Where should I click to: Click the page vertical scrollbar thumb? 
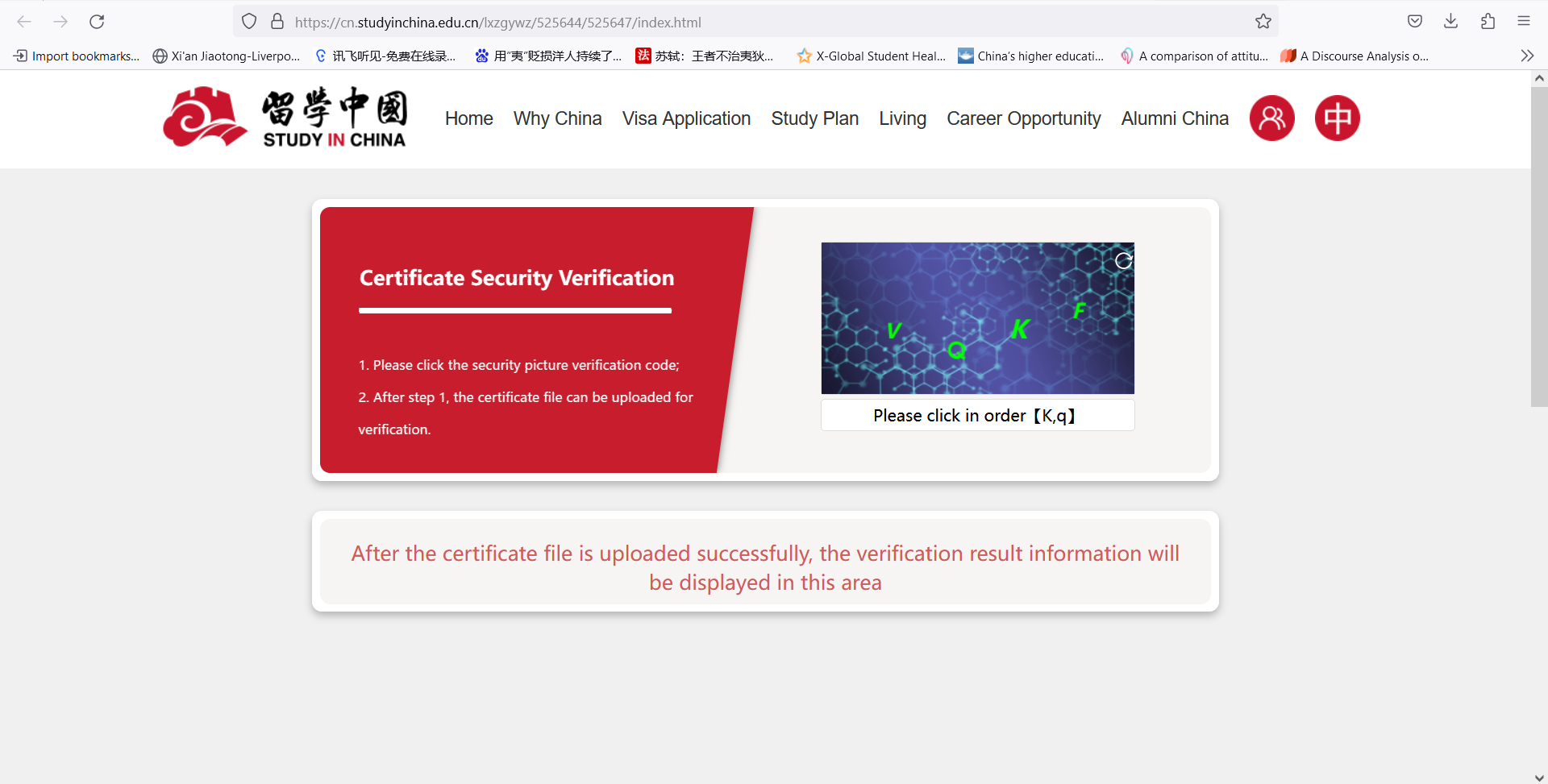[x=1539, y=247]
